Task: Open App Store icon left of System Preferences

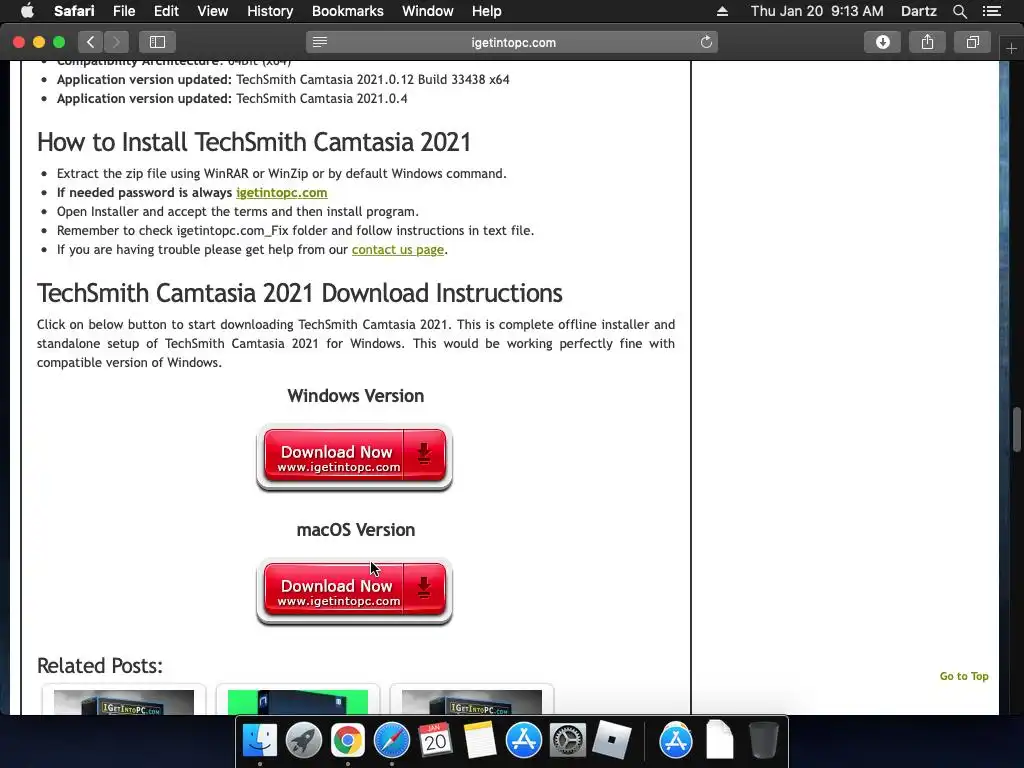Action: click(x=523, y=741)
